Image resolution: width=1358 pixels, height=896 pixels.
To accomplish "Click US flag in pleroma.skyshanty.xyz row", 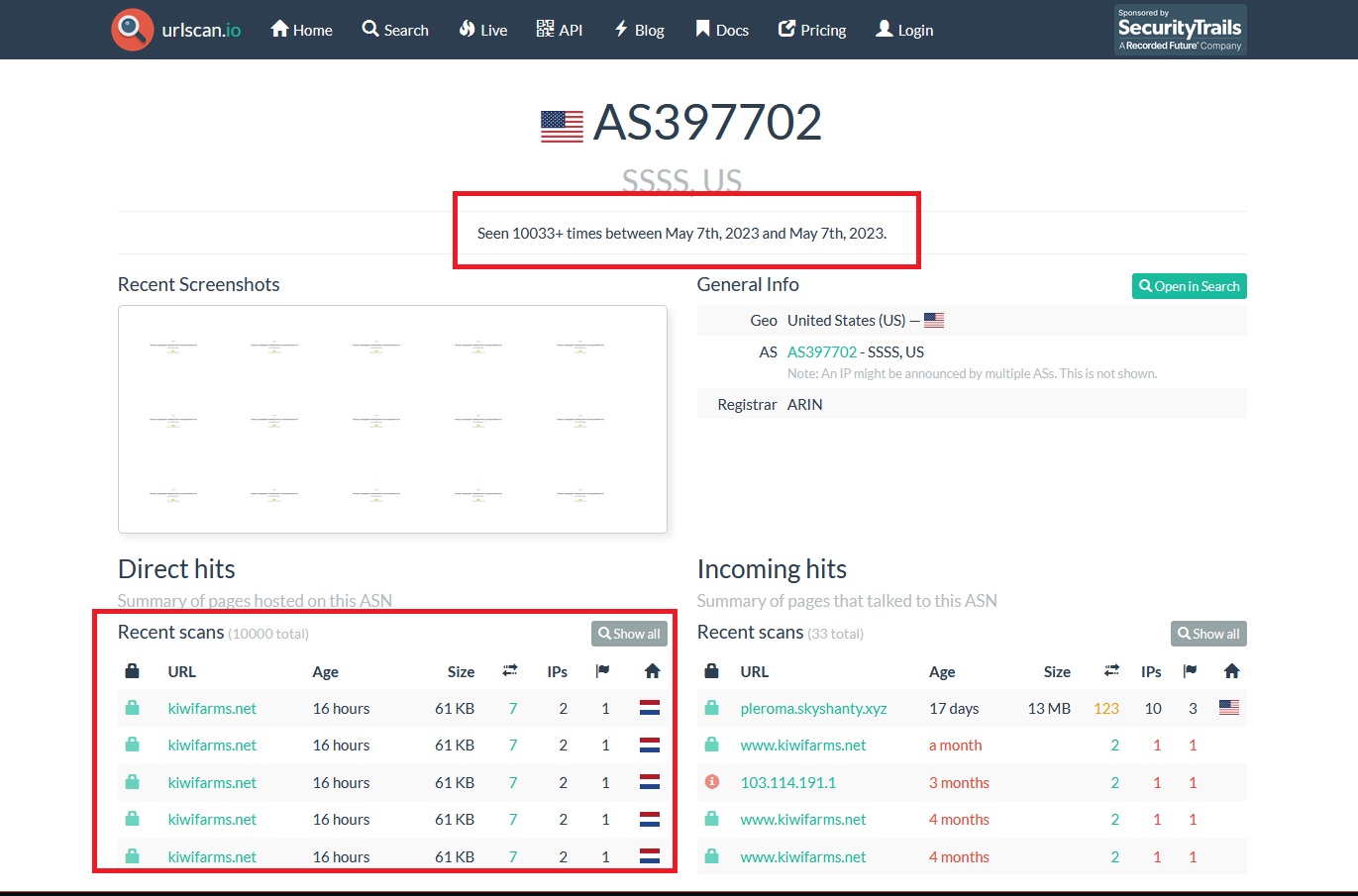I will pyautogui.click(x=1229, y=708).
